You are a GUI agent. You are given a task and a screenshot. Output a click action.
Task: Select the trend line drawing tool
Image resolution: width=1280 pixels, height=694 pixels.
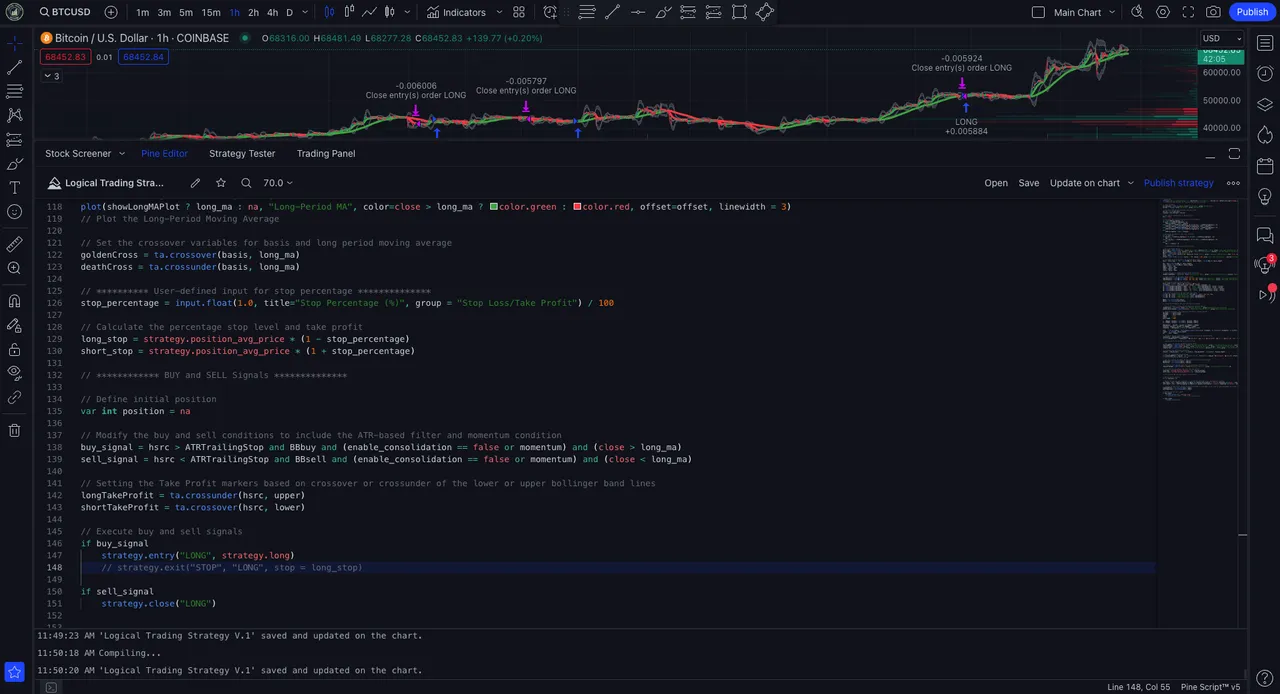(14, 68)
